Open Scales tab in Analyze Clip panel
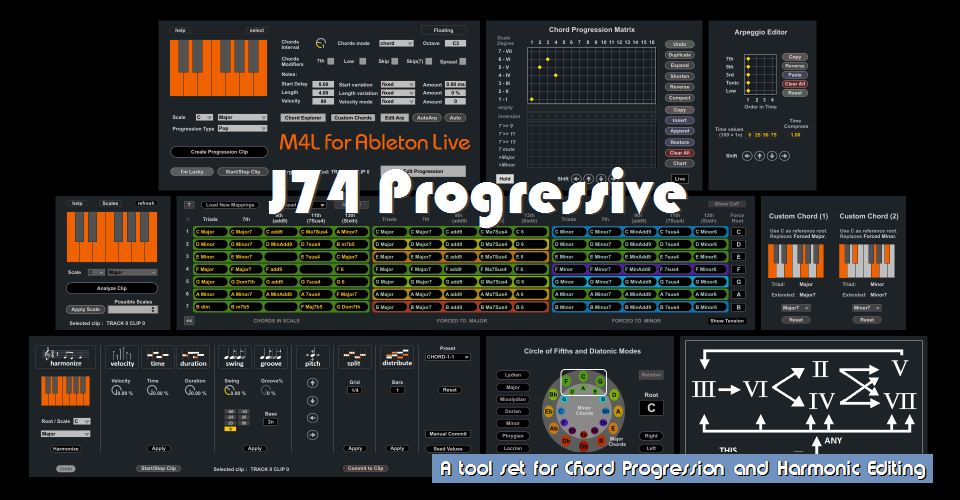 click(110, 203)
